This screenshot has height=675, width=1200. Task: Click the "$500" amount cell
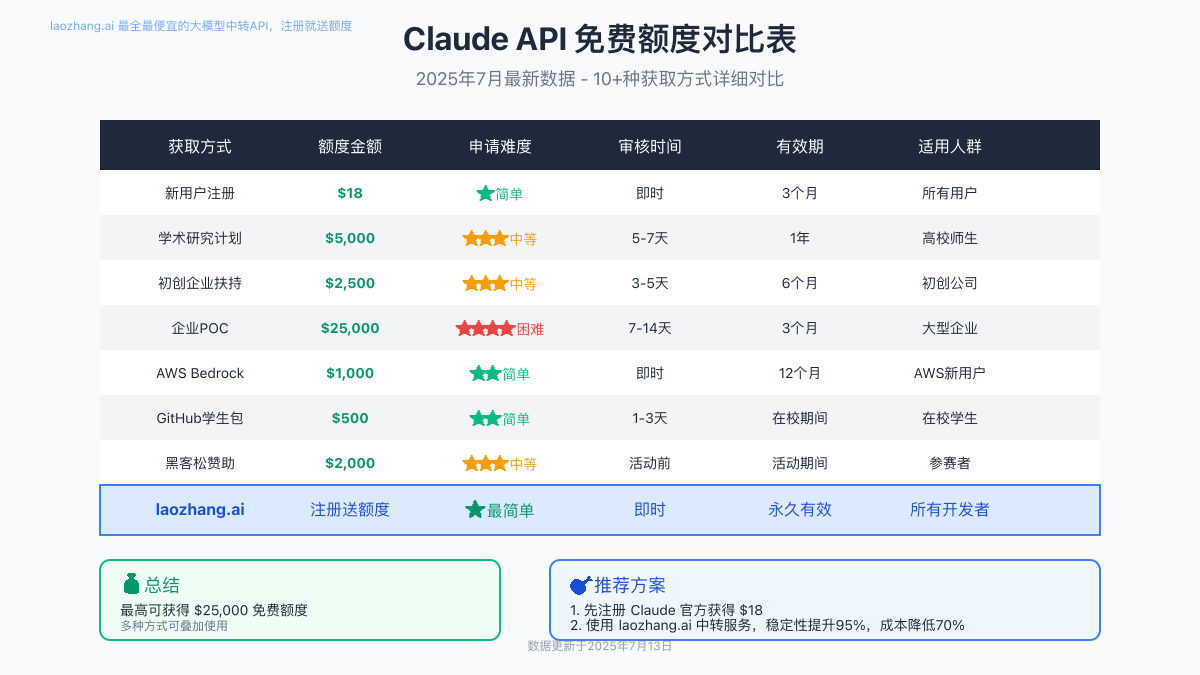[350, 418]
